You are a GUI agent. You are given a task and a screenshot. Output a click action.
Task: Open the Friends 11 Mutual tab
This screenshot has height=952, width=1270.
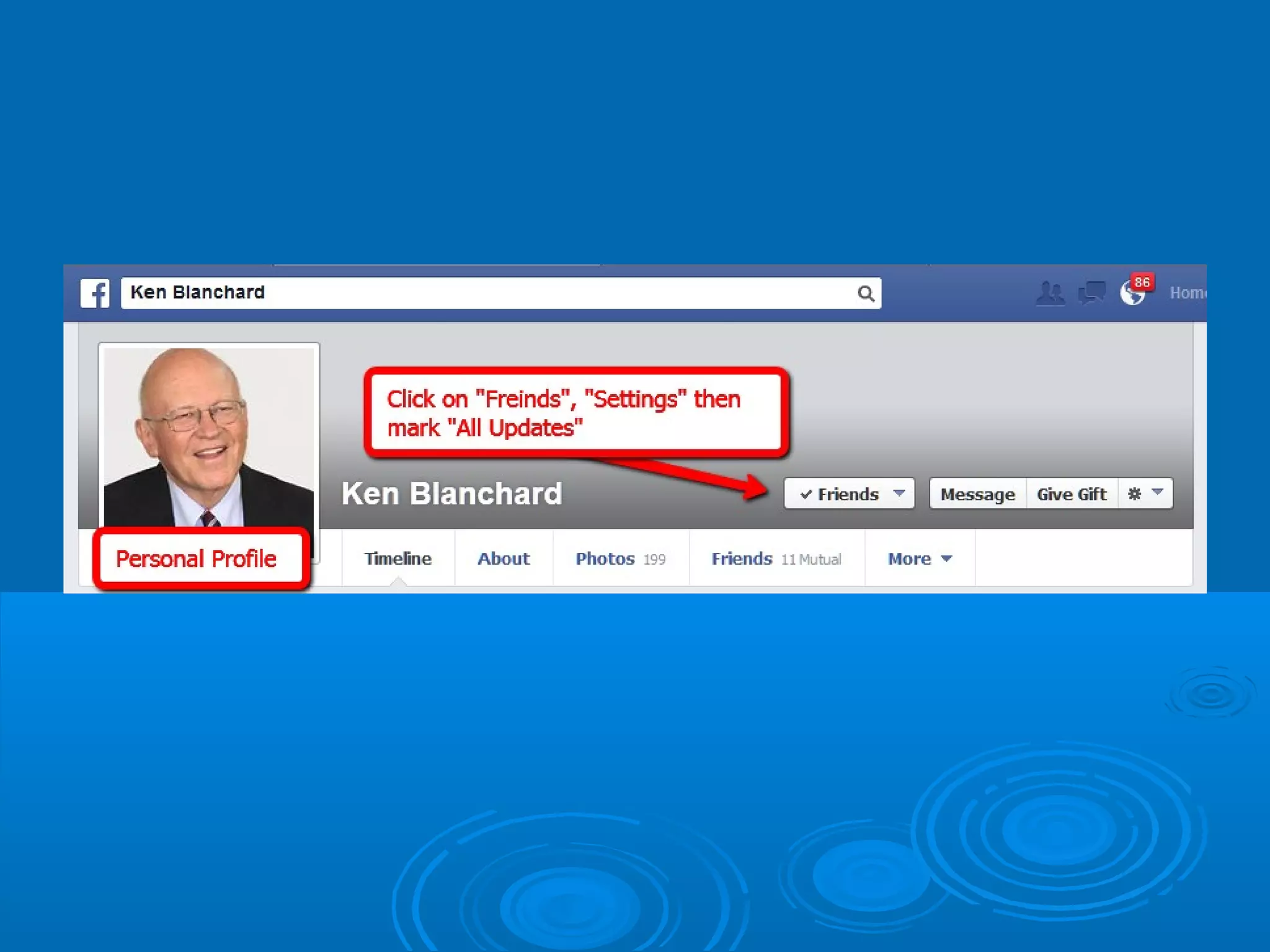click(776, 558)
